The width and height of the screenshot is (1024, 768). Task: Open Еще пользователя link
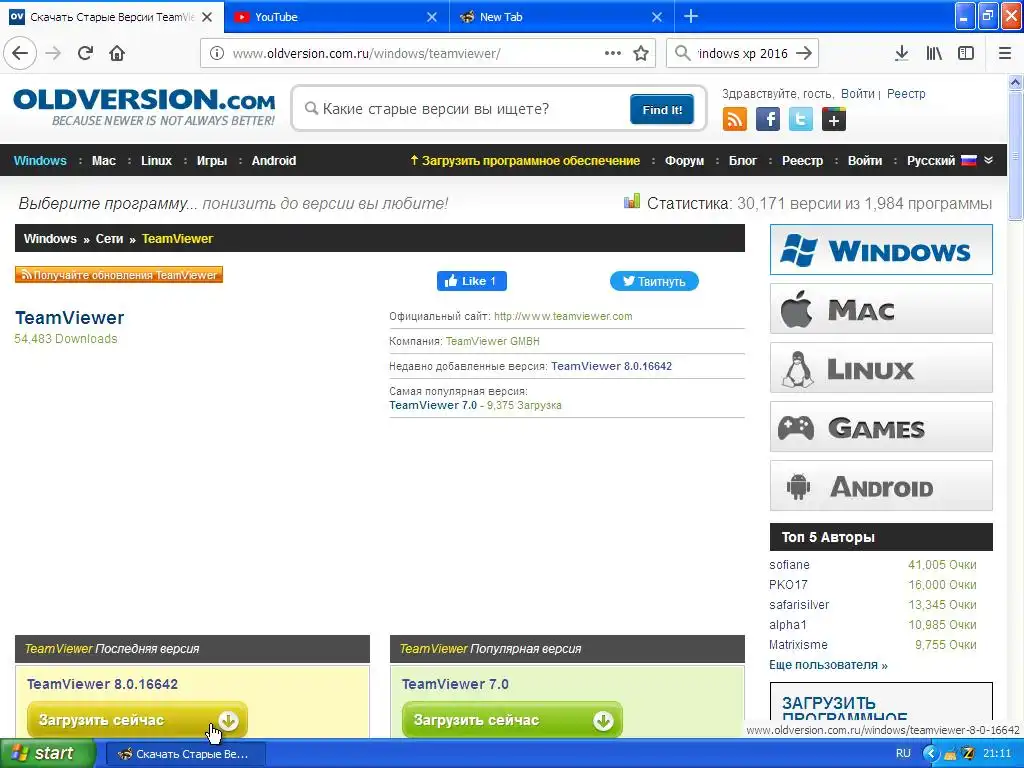[828, 665]
